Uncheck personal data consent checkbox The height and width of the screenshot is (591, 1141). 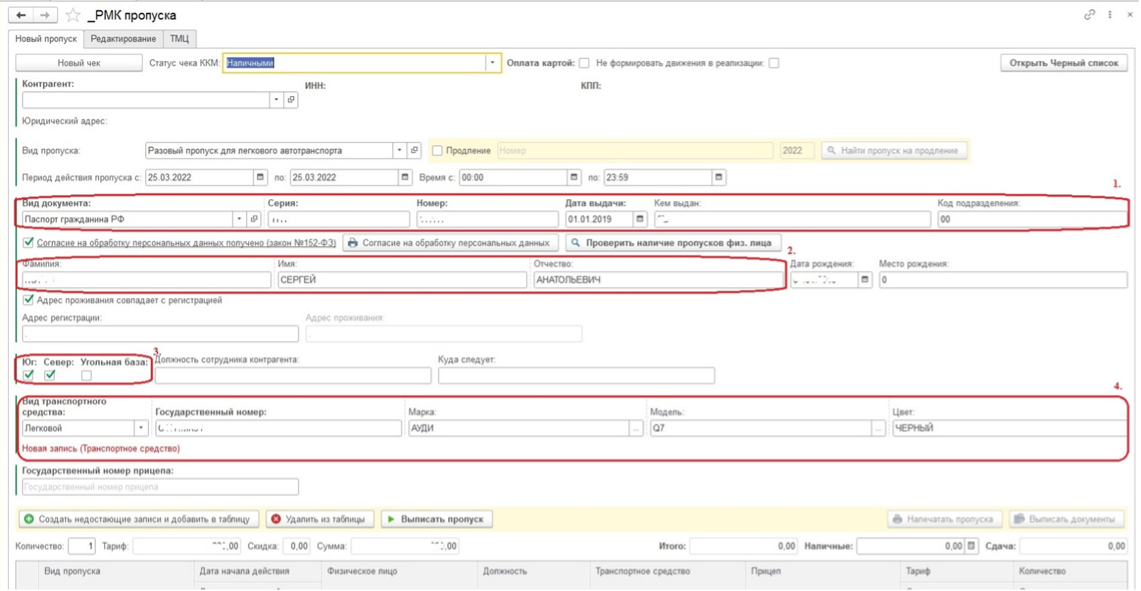28,242
